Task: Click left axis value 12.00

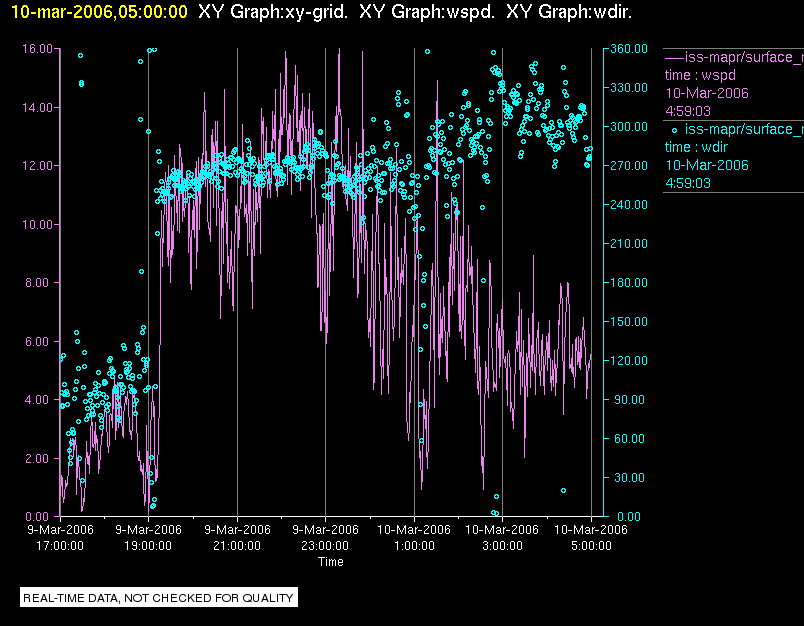Action: pyautogui.click(x=37, y=166)
